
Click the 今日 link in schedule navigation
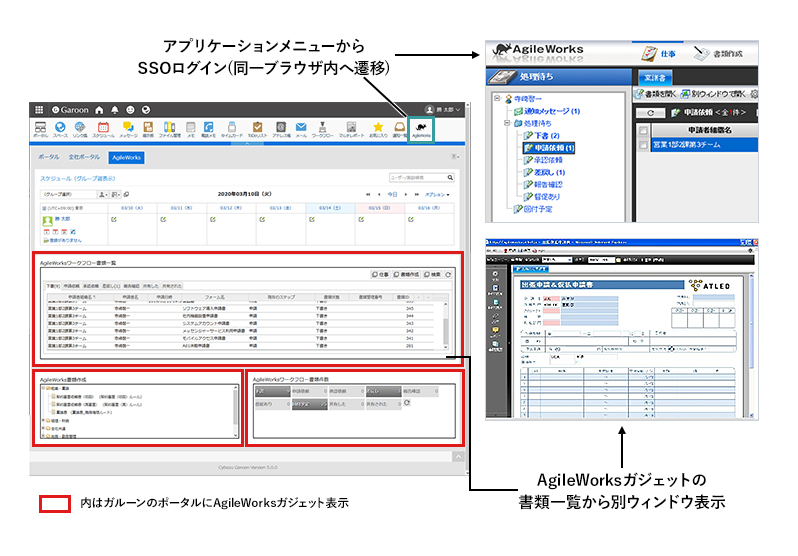392,194
